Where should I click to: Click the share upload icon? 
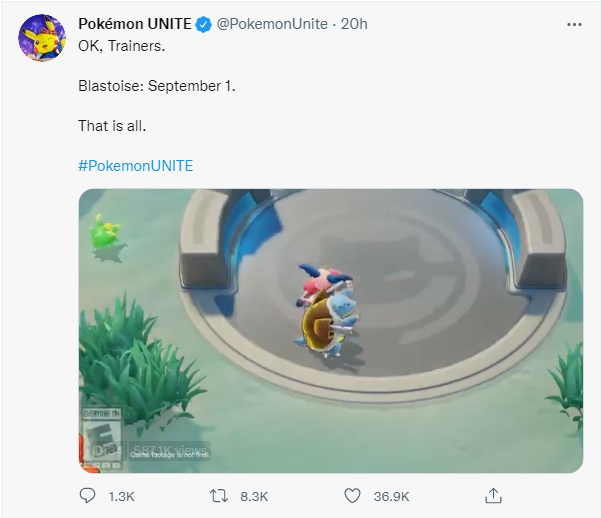(x=493, y=496)
